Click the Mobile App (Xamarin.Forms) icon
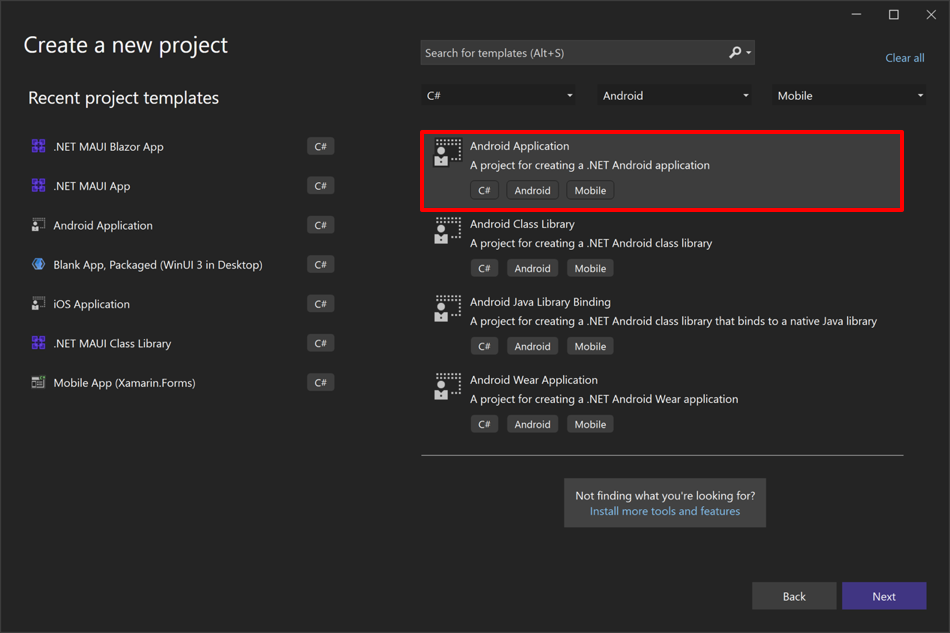The width and height of the screenshot is (950, 633). click(x=35, y=382)
